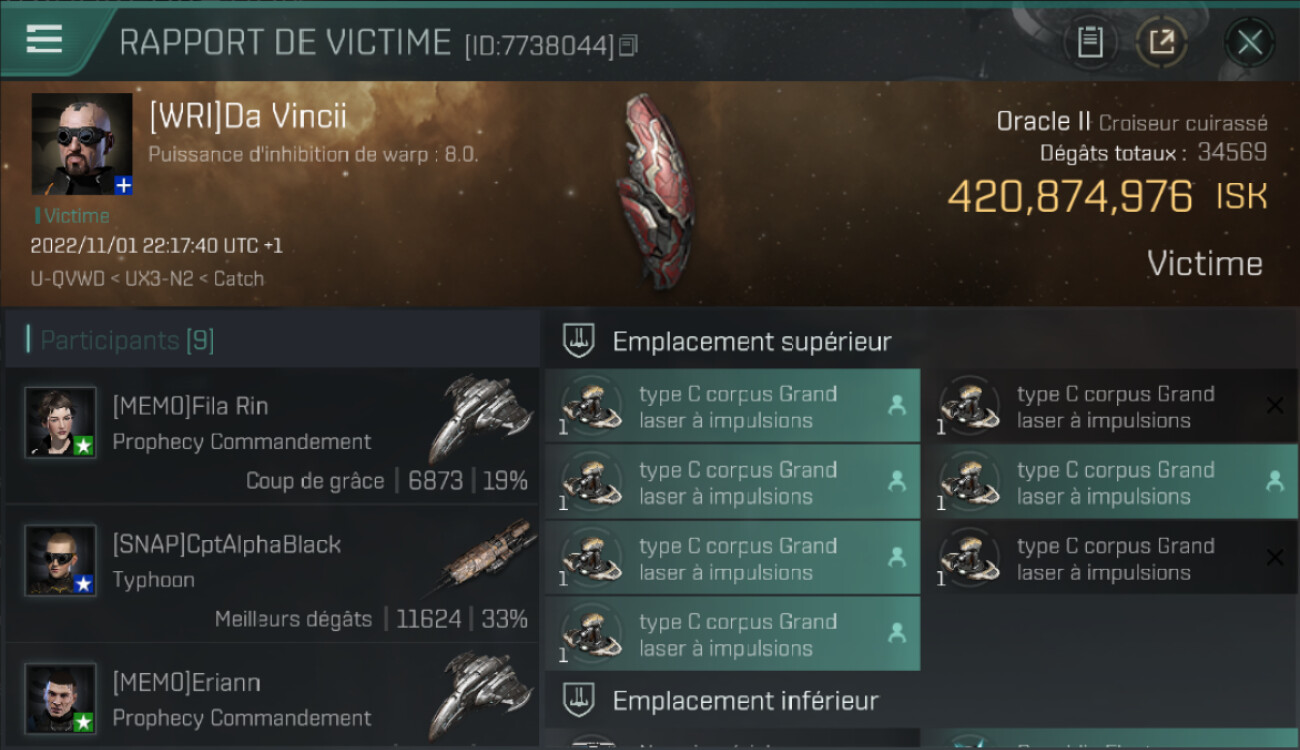View Da Vincii's victim portrait
The width and height of the screenshot is (1300, 750).
[x=82, y=144]
